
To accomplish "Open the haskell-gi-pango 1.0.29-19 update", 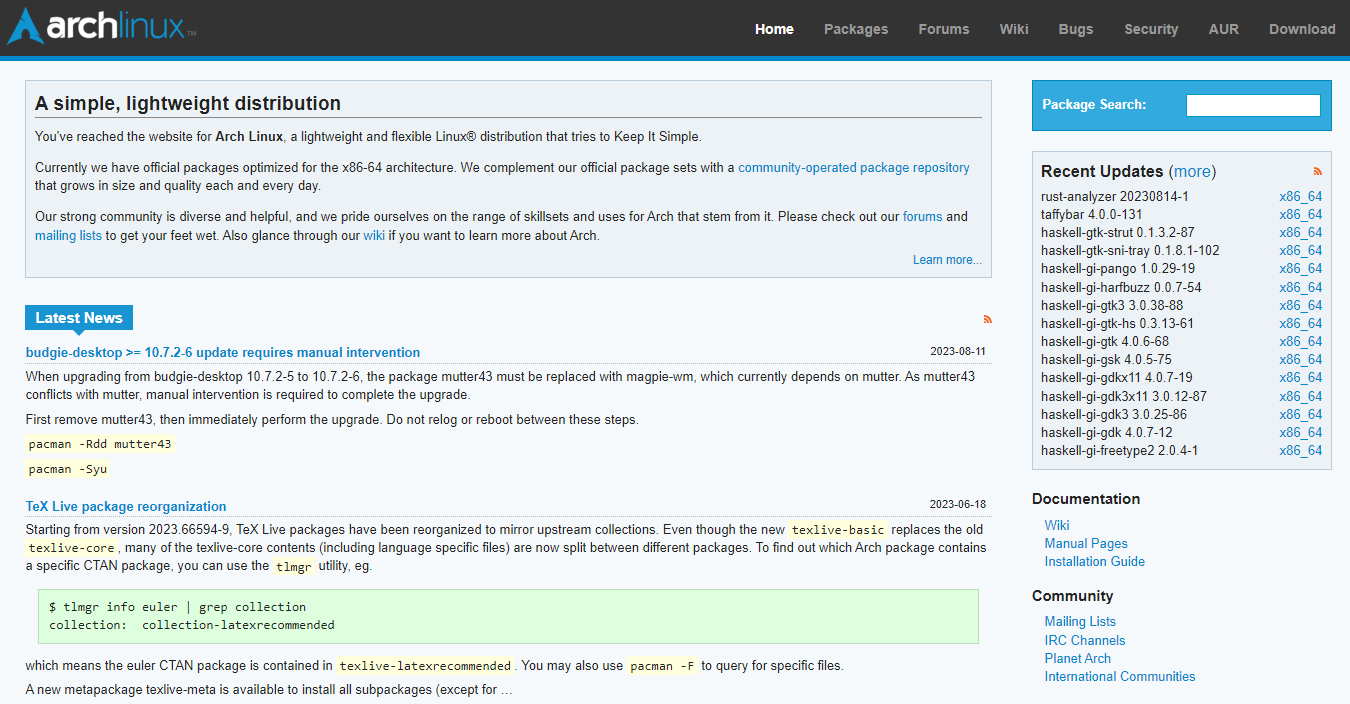I will [x=1118, y=269].
